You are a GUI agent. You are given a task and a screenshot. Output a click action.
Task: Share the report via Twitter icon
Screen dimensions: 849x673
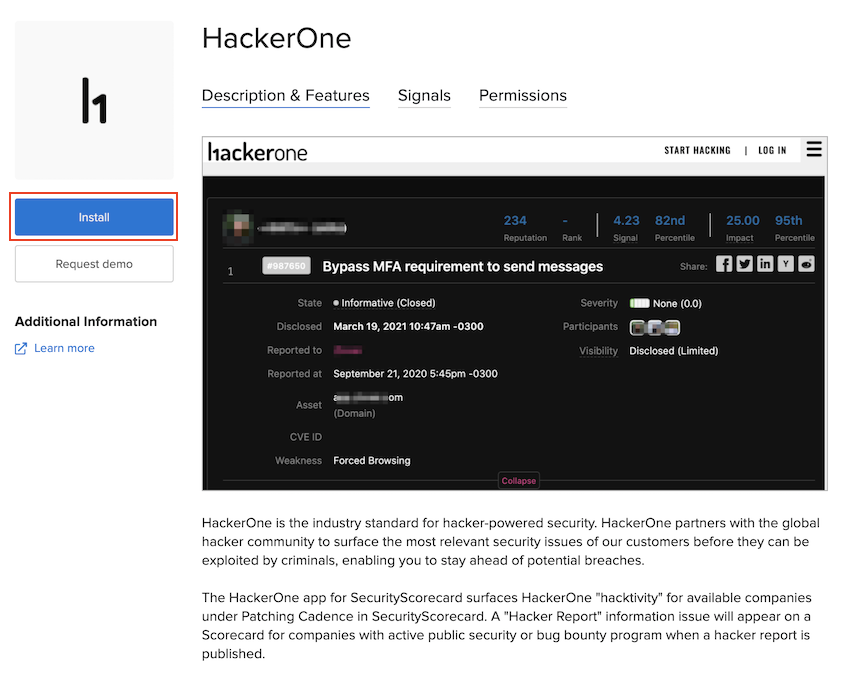(x=744, y=264)
